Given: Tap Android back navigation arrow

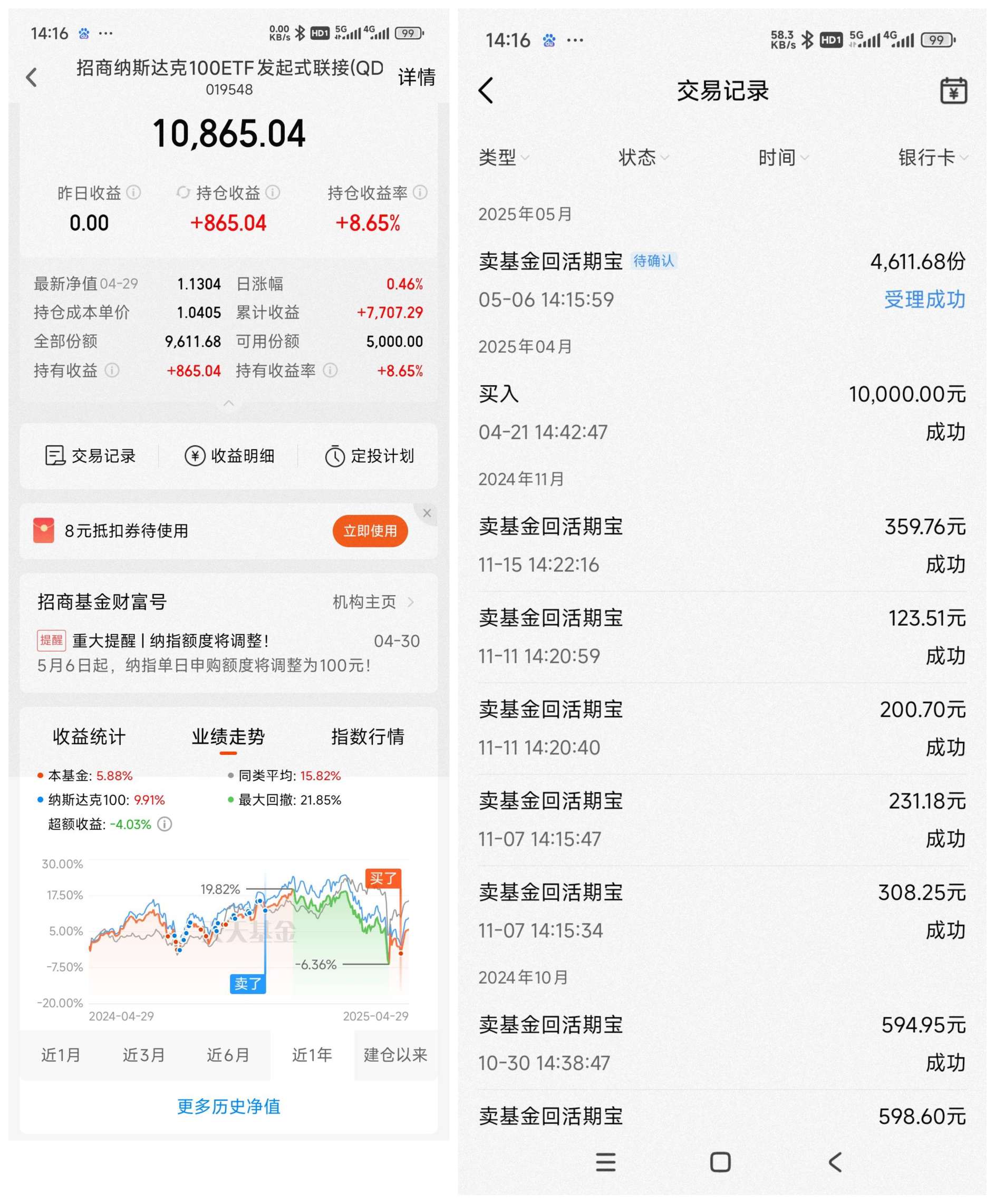Looking at the screenshot, I should coord(835,1162).
